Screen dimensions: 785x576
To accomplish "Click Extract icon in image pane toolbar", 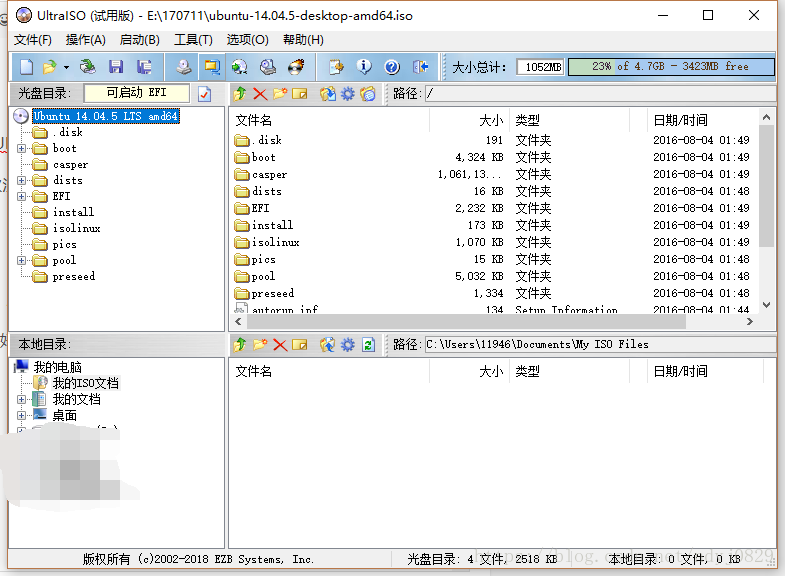I will tap(327, 94).
